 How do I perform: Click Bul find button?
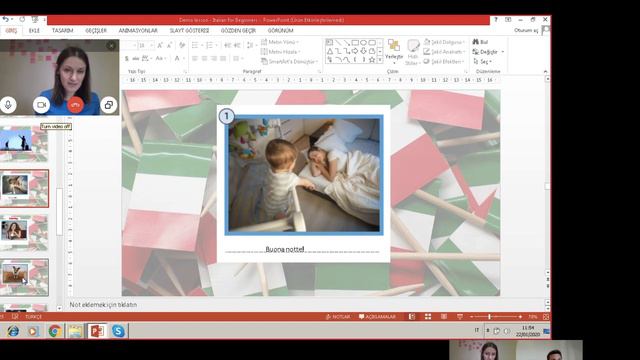[x=480, y=42]
